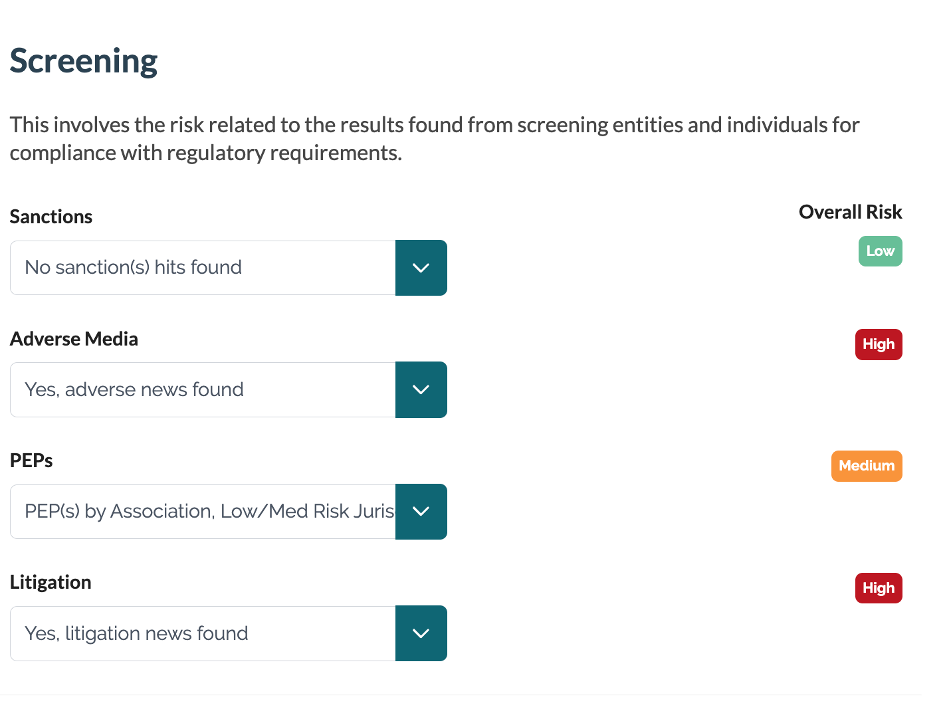This screenshot has width=950, height=728.
Task: Click the High badge beside Litigation
Action: click(879, 588)
